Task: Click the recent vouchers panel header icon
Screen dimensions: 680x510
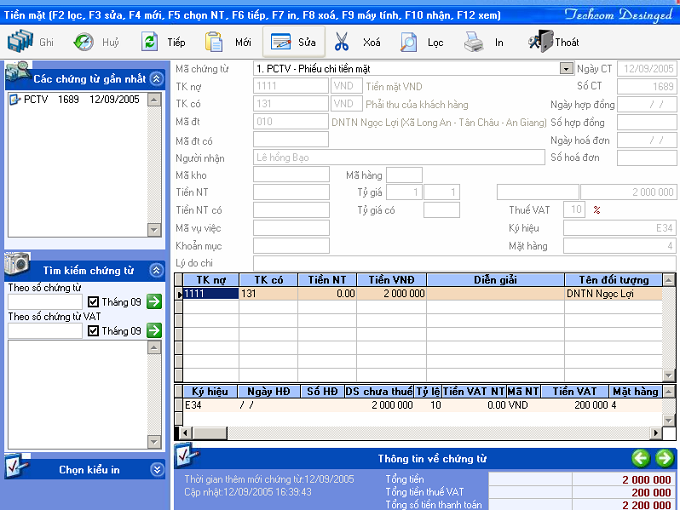Action: tap(17, 72)
